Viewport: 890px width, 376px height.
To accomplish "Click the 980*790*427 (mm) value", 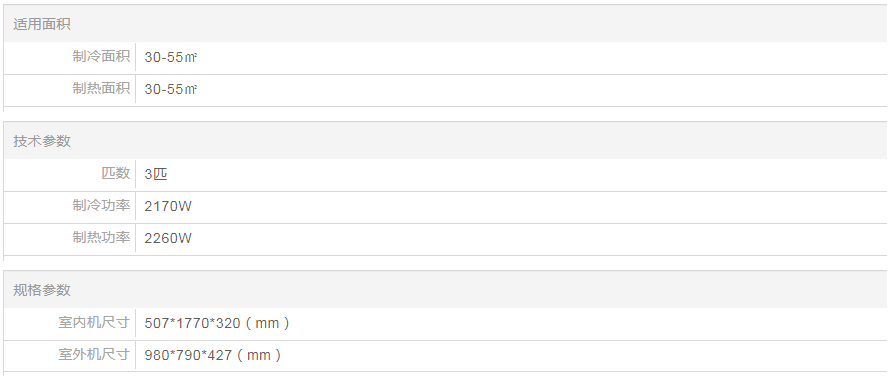I will [213, 356].
